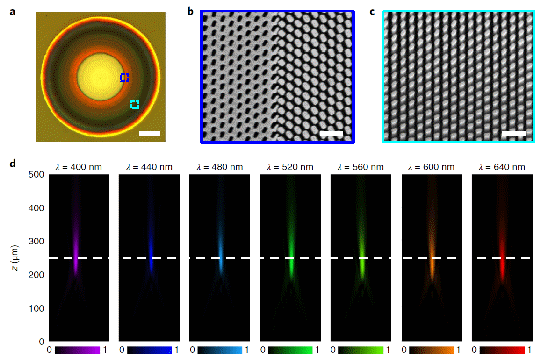
Task: Click the orange colorbar under 600 nm plot
Action: (x=431, y=350)
